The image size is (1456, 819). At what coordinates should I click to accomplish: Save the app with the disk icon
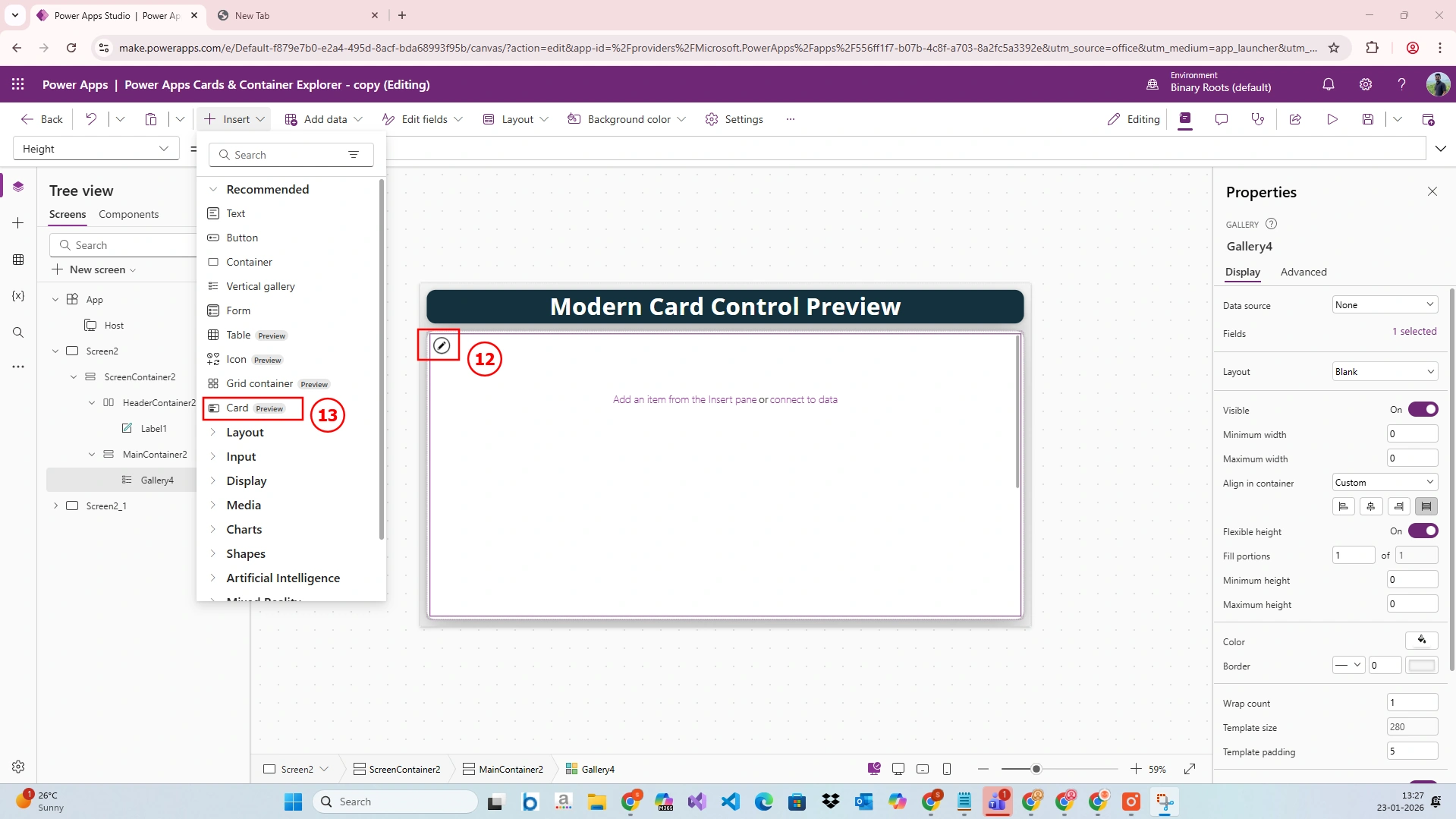pyautogui.click(x=1368, y=119)
